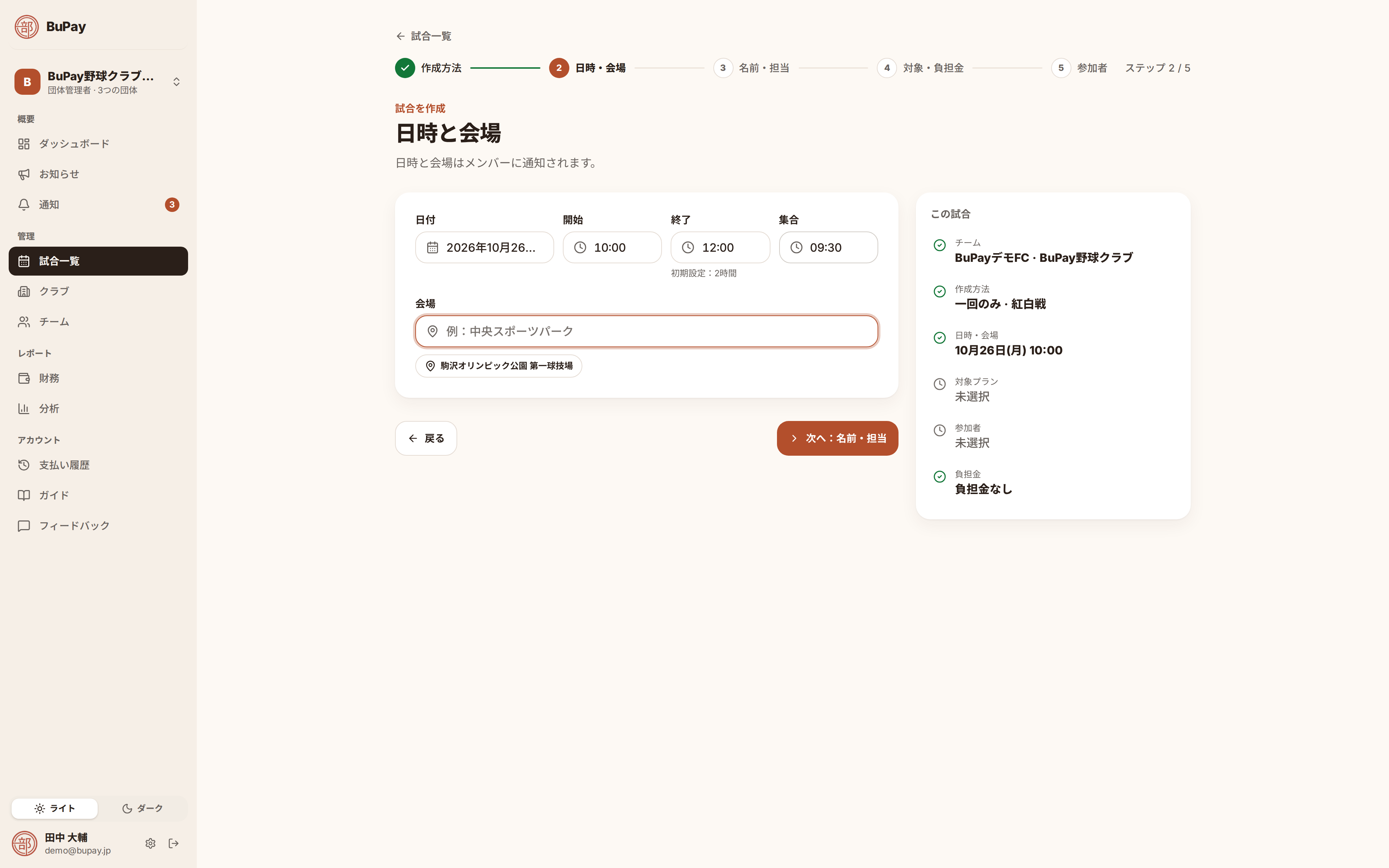Click the BuPay logo icon
The width and height of the screenshot is (1389, 868).
26,26
